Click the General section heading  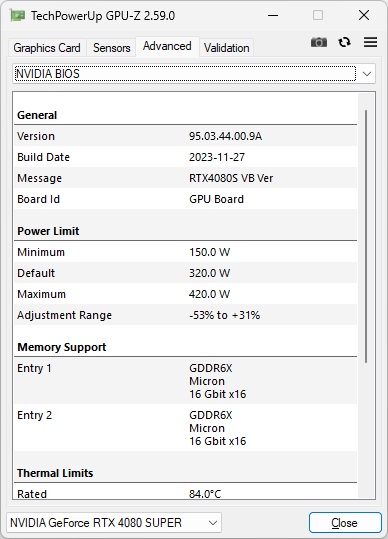(37, 115)
